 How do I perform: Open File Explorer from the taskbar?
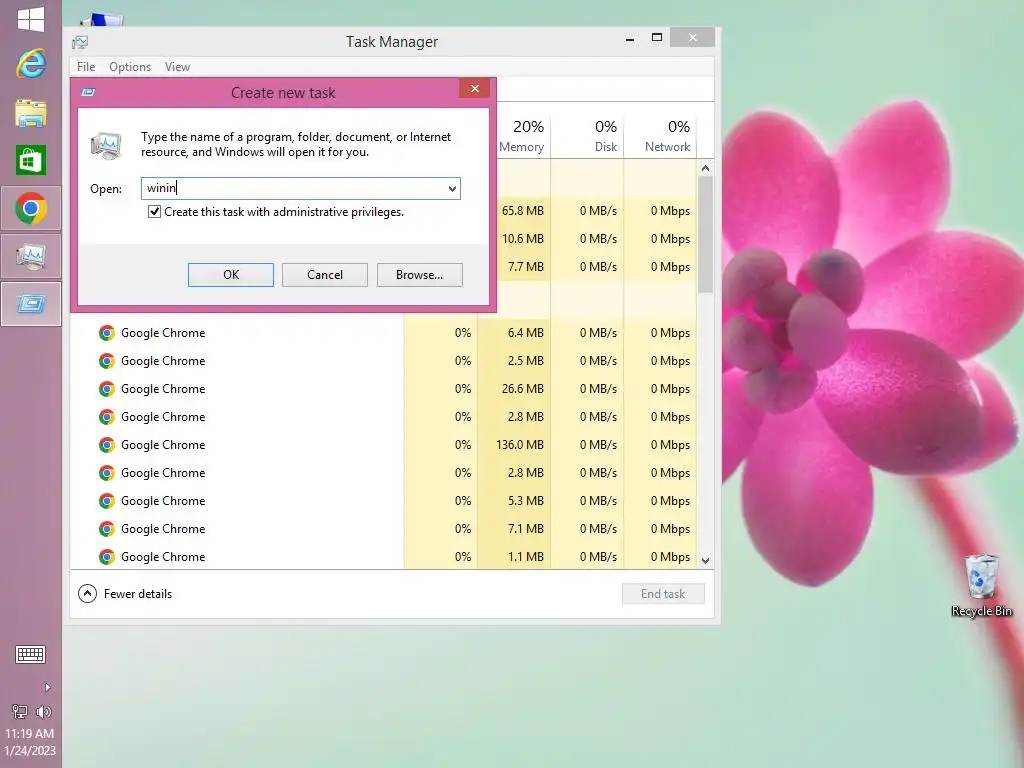coord(31,113)
